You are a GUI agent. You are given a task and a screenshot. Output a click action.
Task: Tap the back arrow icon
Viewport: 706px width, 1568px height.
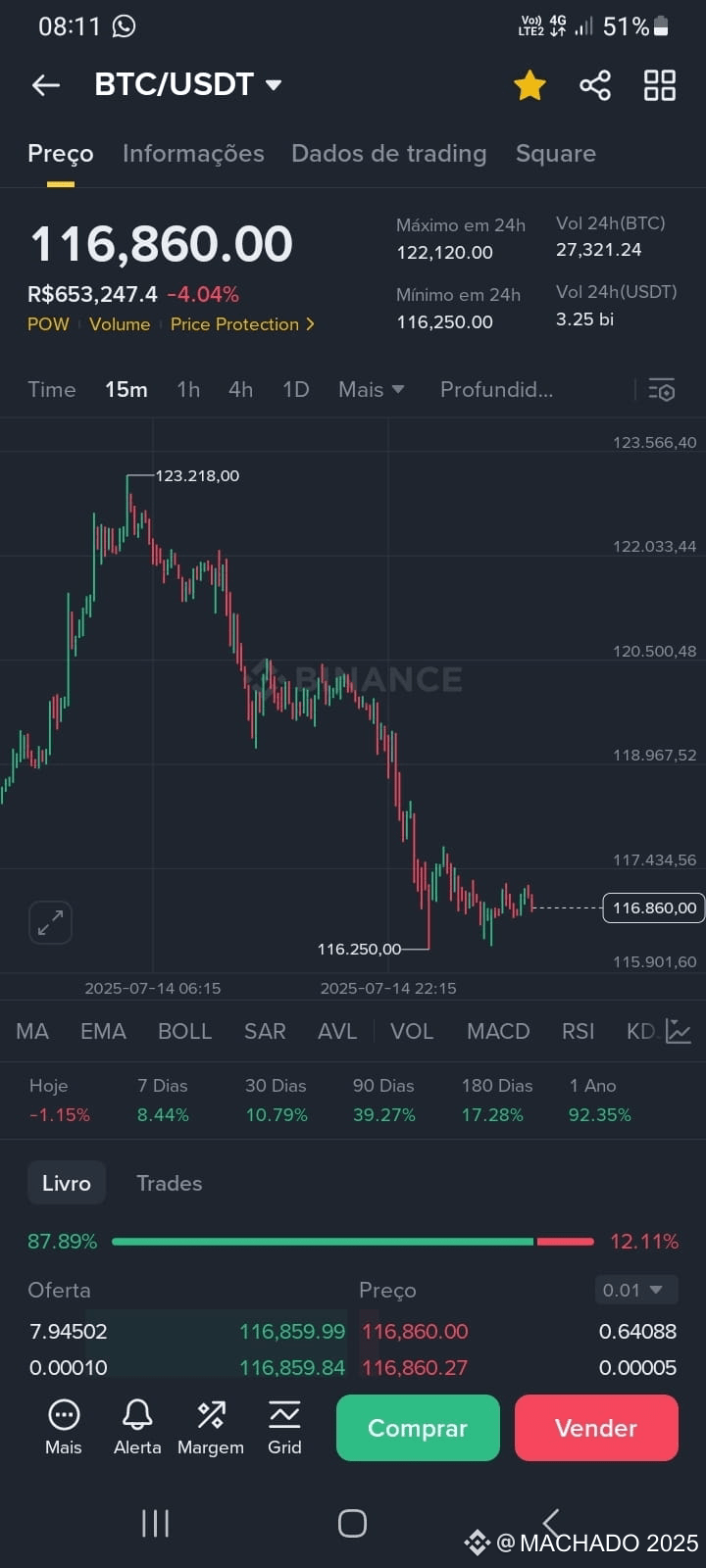click(x=46, y=85)
